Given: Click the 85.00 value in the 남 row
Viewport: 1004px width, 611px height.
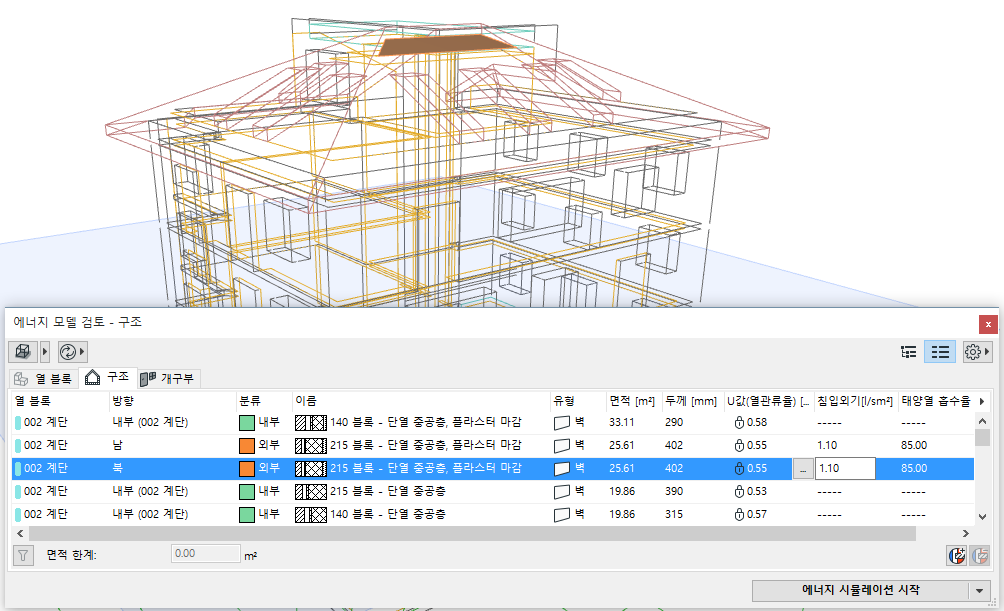Looking at the screenshot, I should tap(914, 445).
